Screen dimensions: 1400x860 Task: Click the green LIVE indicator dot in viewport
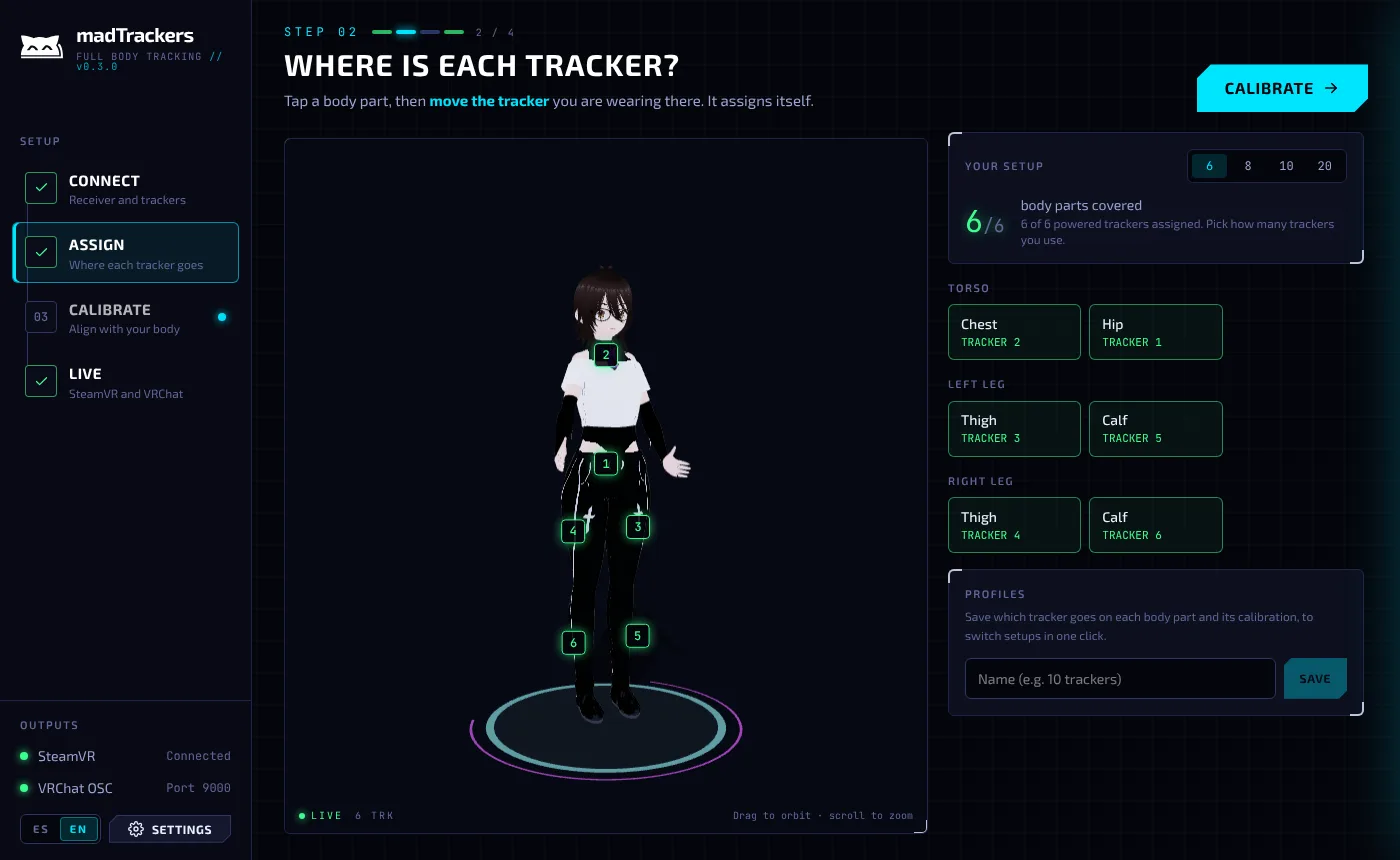[x=302, y=816]
